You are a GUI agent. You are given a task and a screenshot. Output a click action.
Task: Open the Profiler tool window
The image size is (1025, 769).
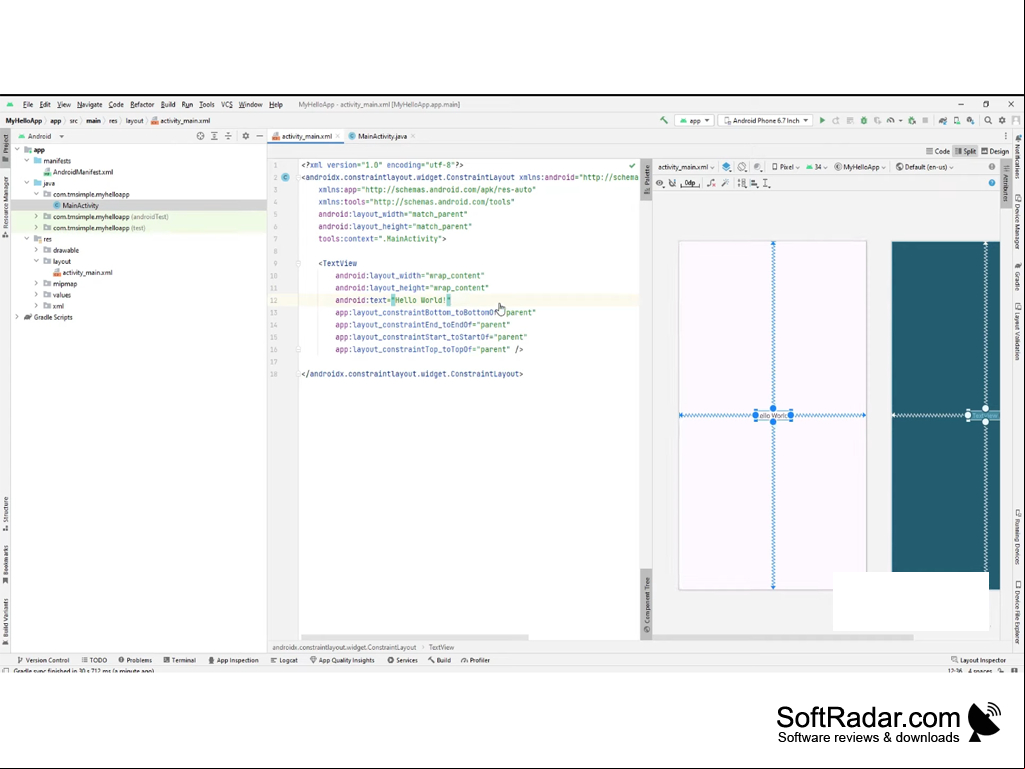click(475, 660)
